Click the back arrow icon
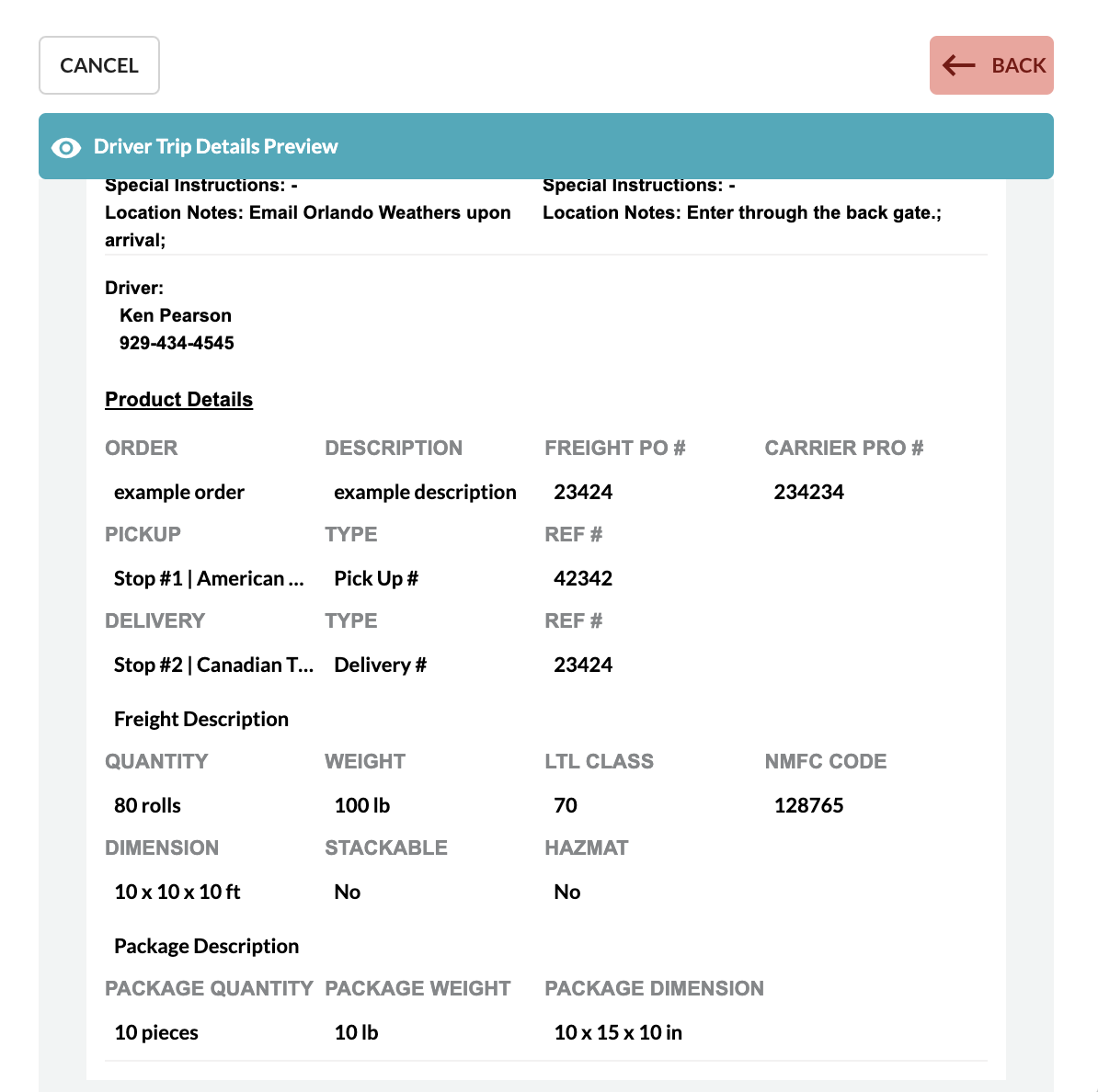 (958, 65)
